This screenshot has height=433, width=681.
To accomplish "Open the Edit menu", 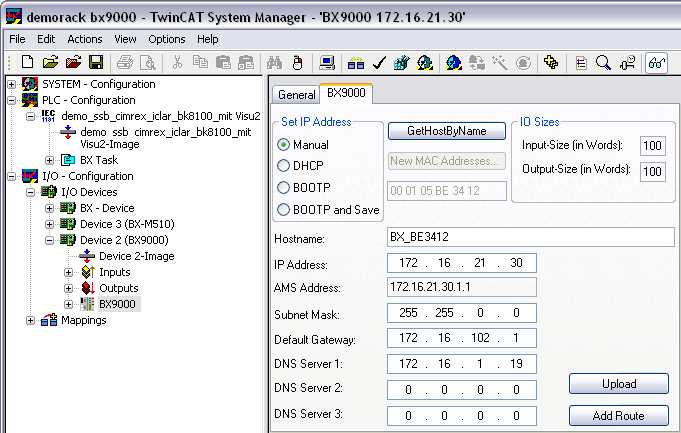I will (46, 39).
